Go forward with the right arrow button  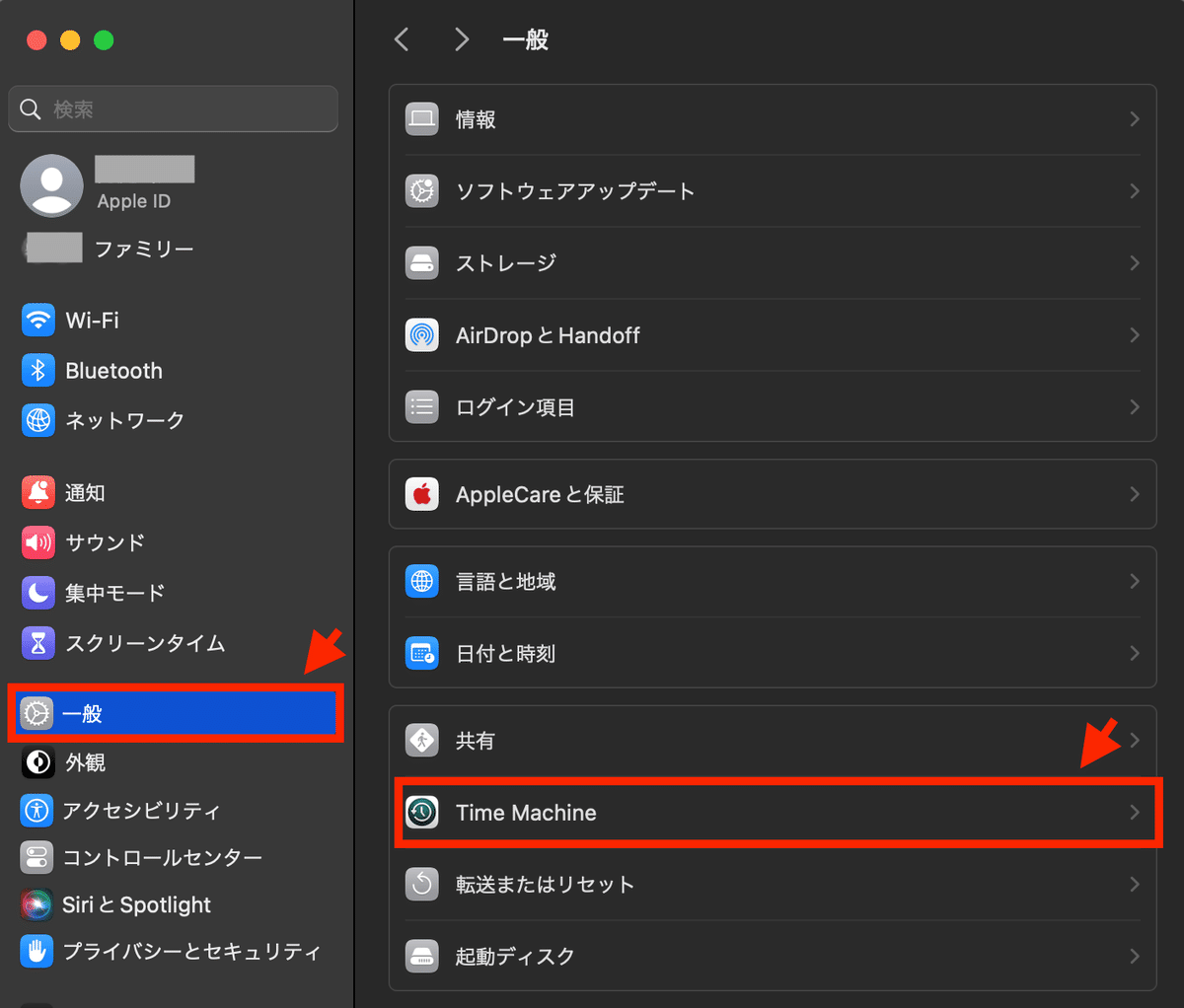click(x=461, y=39)
